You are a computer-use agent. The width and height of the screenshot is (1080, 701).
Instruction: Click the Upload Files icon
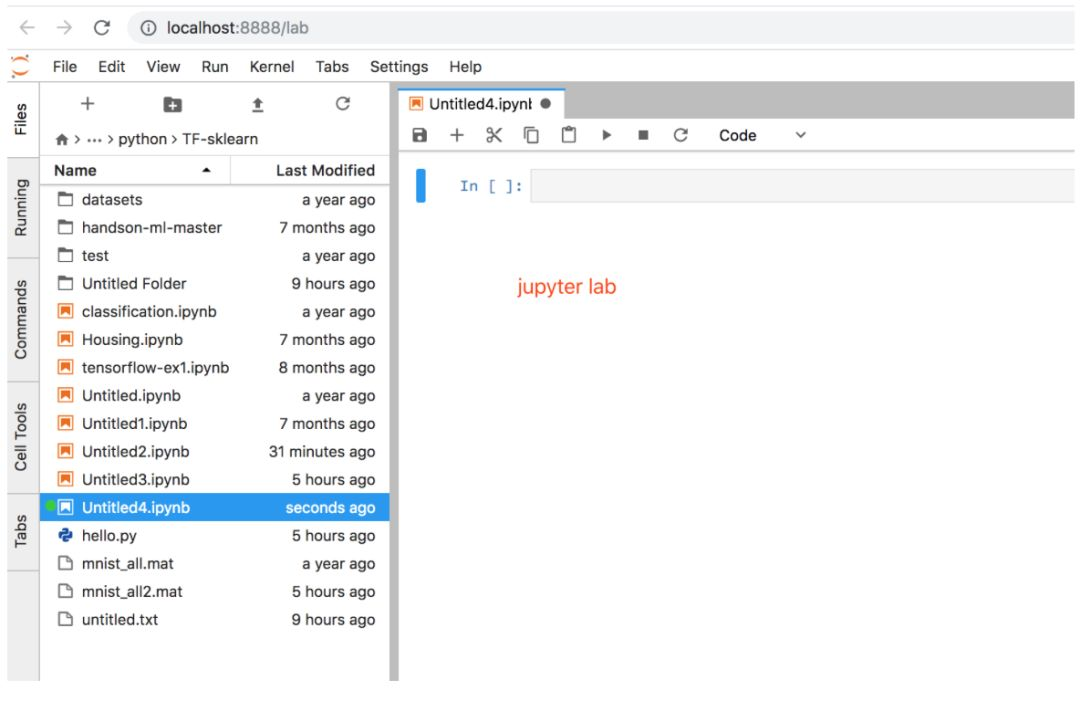(258, 105)
